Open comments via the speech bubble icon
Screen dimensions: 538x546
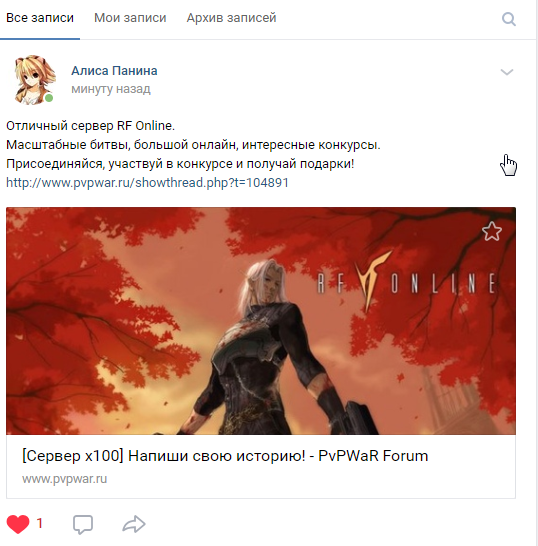click(83, 524)
